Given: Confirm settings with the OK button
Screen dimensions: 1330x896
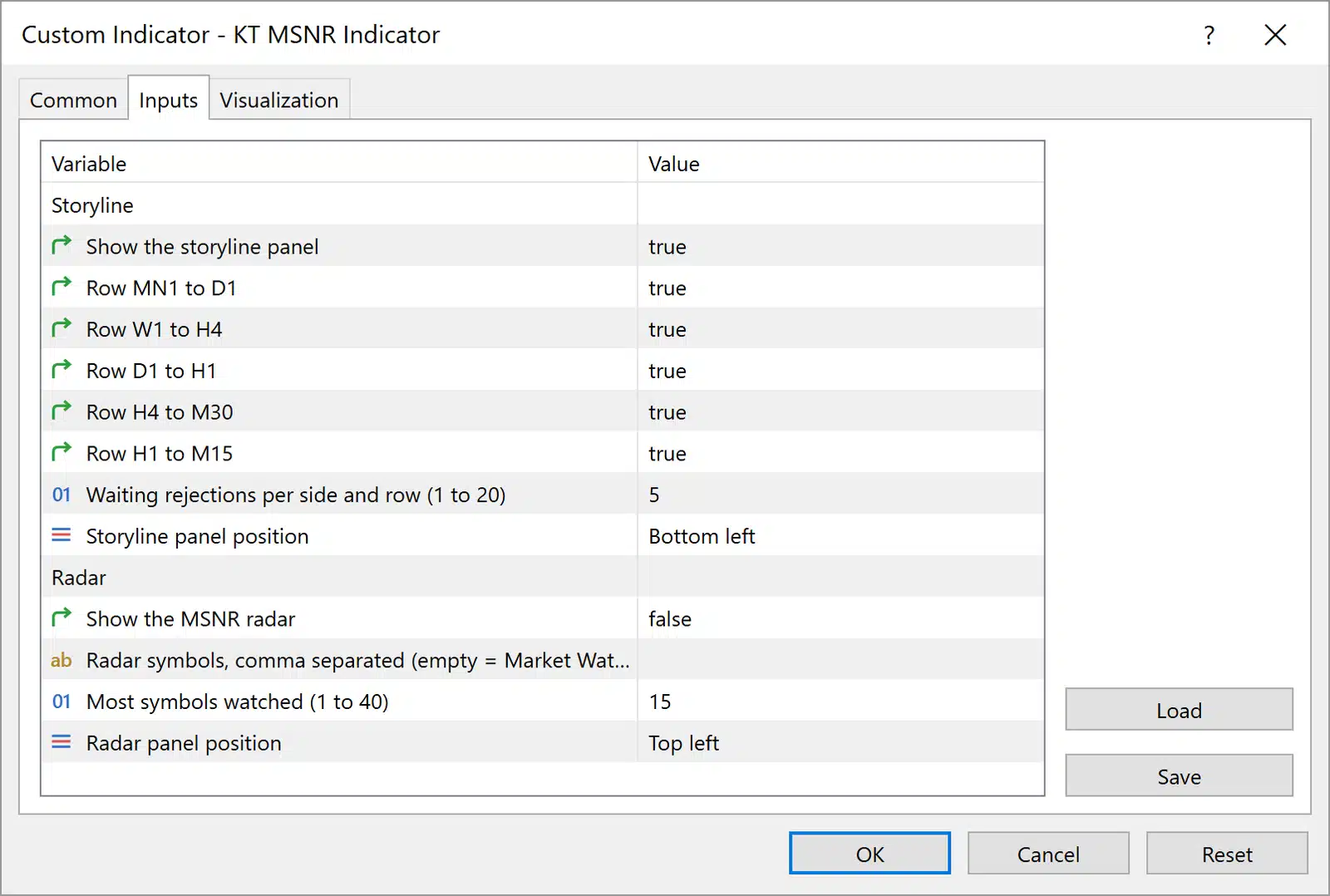Looking at the screenshot, I should coord(869,854).
